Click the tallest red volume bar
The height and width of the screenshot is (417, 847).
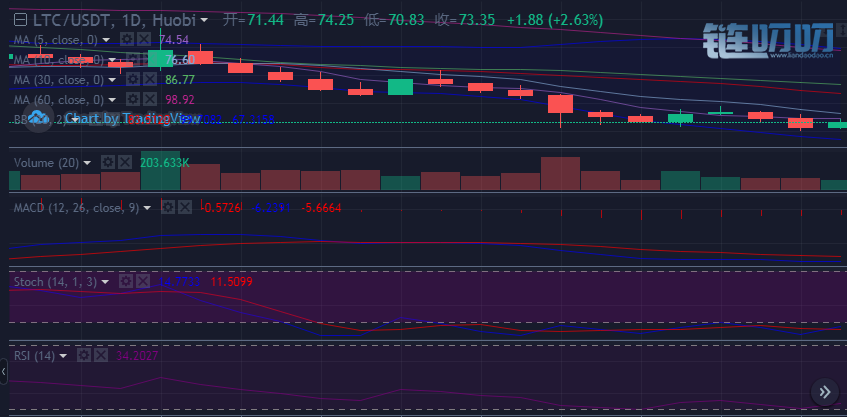click(x=560, y=173)
